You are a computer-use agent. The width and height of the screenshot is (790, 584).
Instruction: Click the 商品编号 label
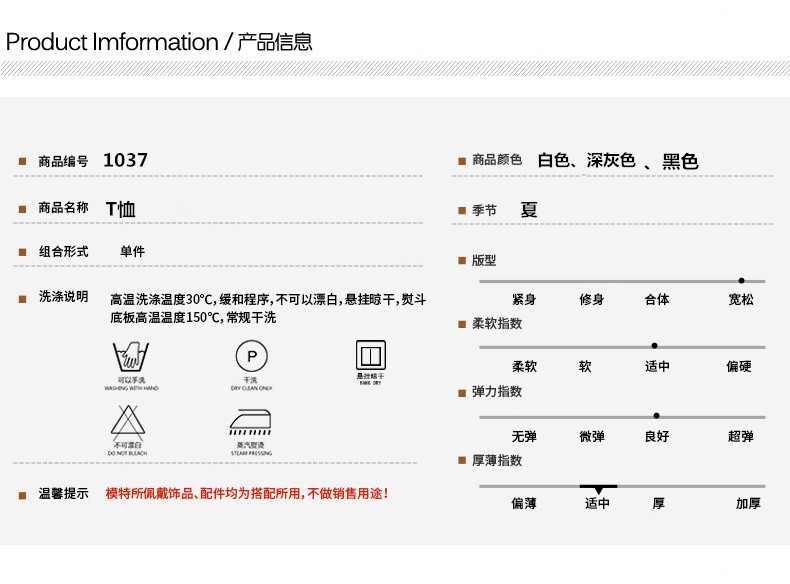coord(63,161)
